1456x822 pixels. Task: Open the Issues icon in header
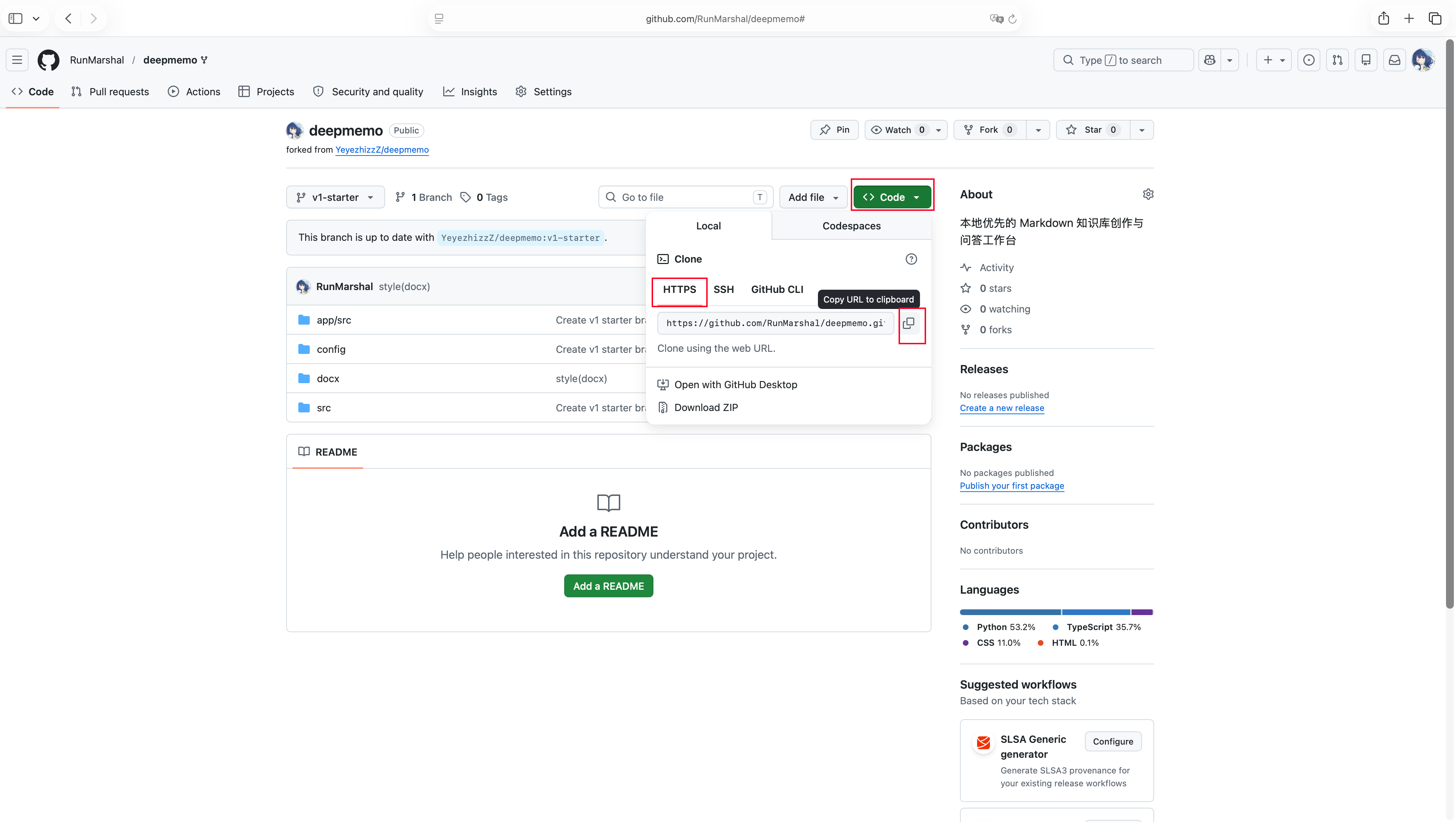tap(1309, 60)
